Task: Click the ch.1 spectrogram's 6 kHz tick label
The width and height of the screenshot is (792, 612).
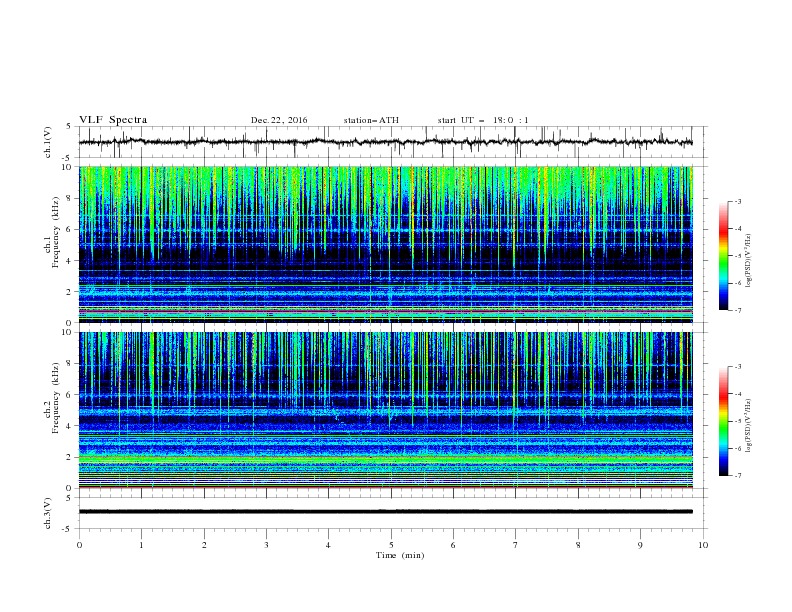Action: point(70,230)
